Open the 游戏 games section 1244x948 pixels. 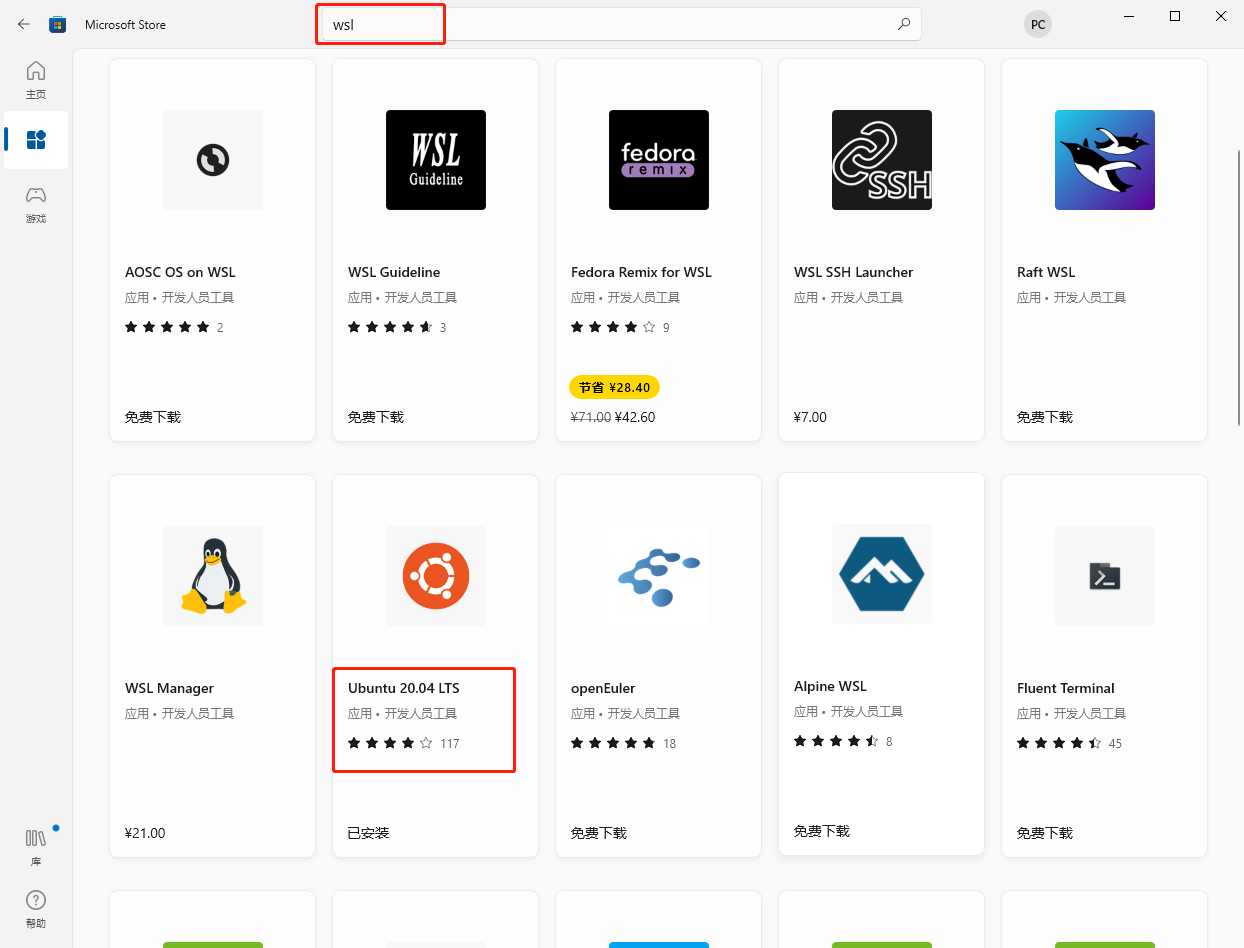pos(36,204)
